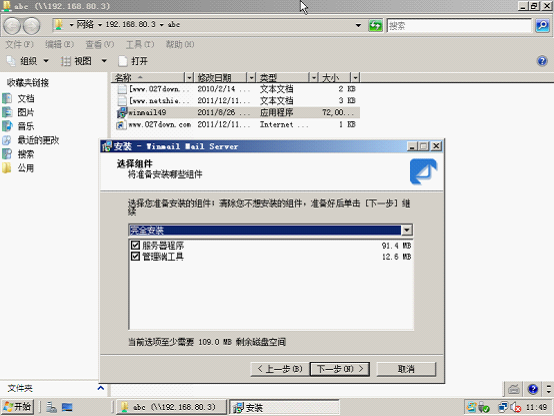Click the Explorer forward navigation arrow
The image size is (554, 416).
[x=31, y=26]
